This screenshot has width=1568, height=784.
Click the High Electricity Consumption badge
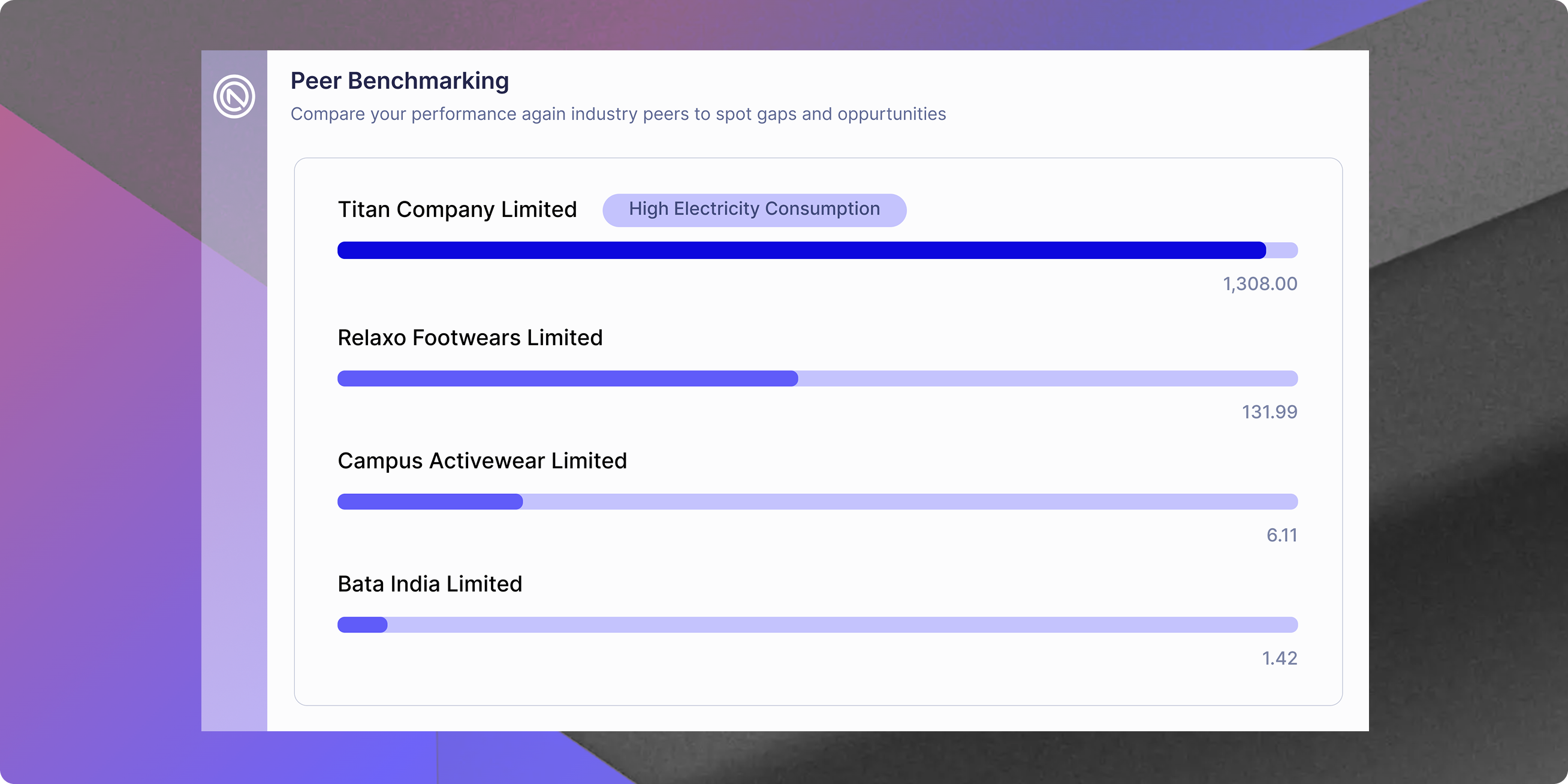point(753,210)
